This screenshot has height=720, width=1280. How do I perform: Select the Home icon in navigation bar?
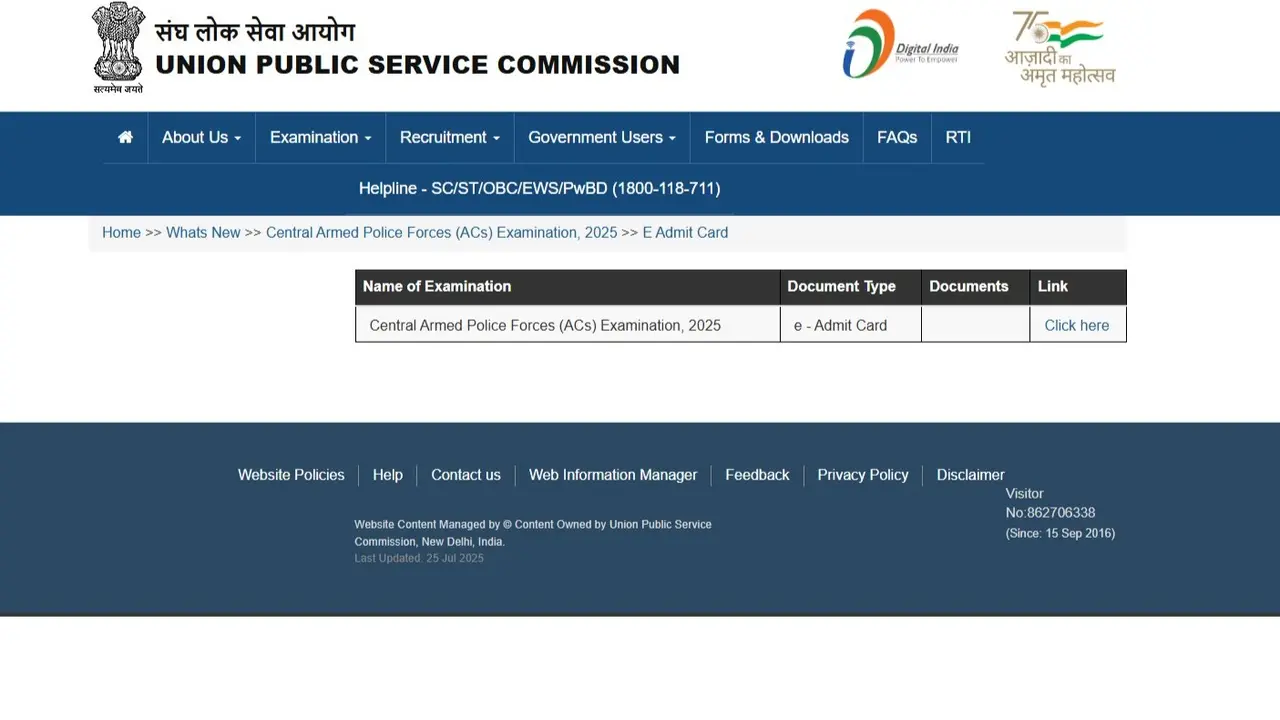pos(124,137)
